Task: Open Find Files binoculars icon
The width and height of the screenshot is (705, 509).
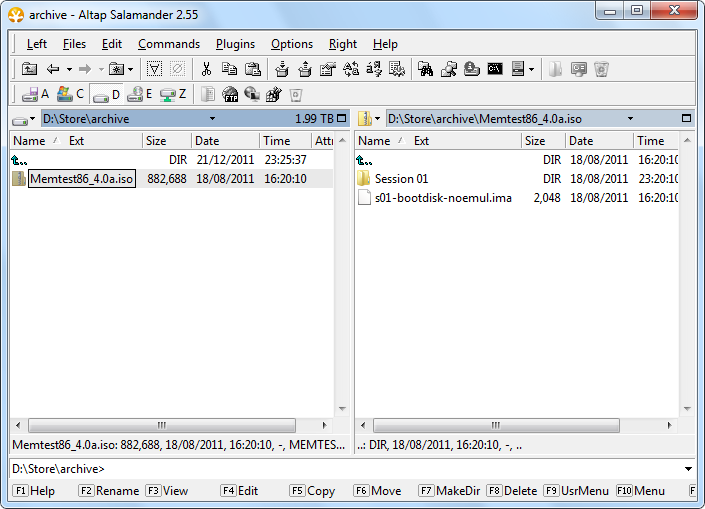Action: coord(425,69)
